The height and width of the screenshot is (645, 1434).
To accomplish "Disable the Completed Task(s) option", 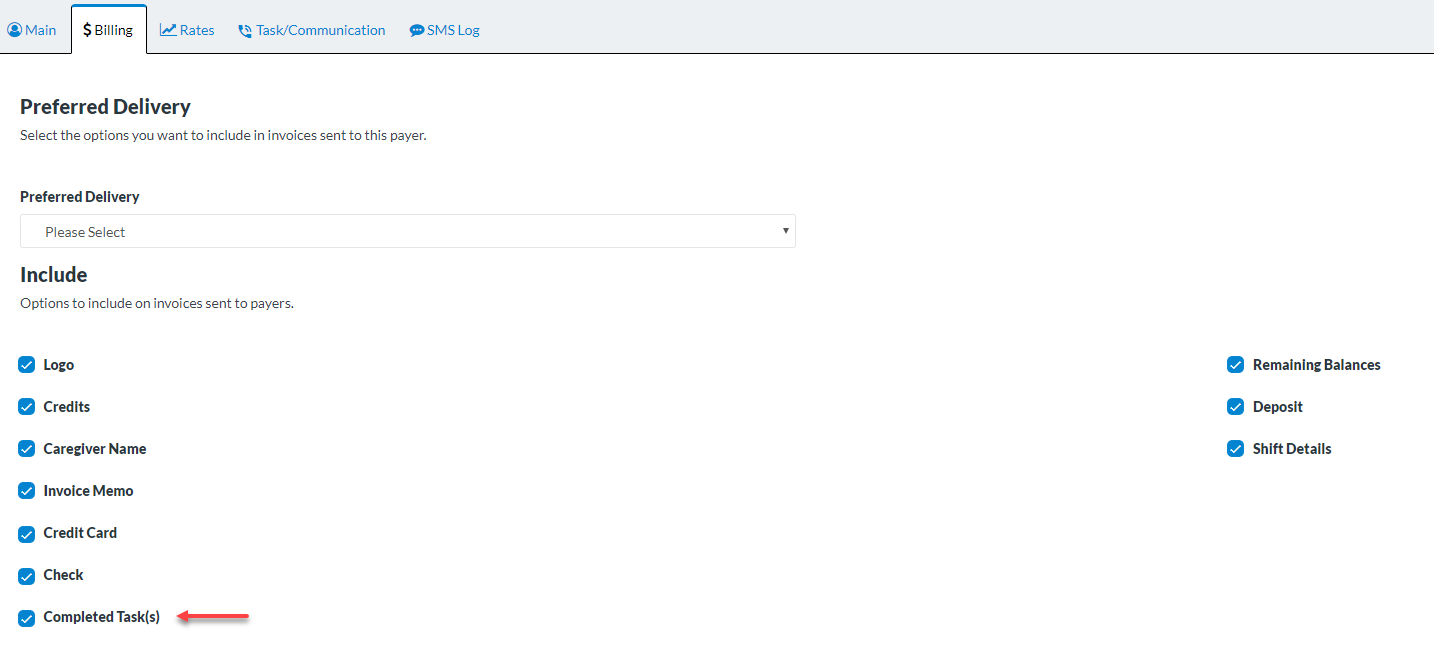I will coord(26,617).
